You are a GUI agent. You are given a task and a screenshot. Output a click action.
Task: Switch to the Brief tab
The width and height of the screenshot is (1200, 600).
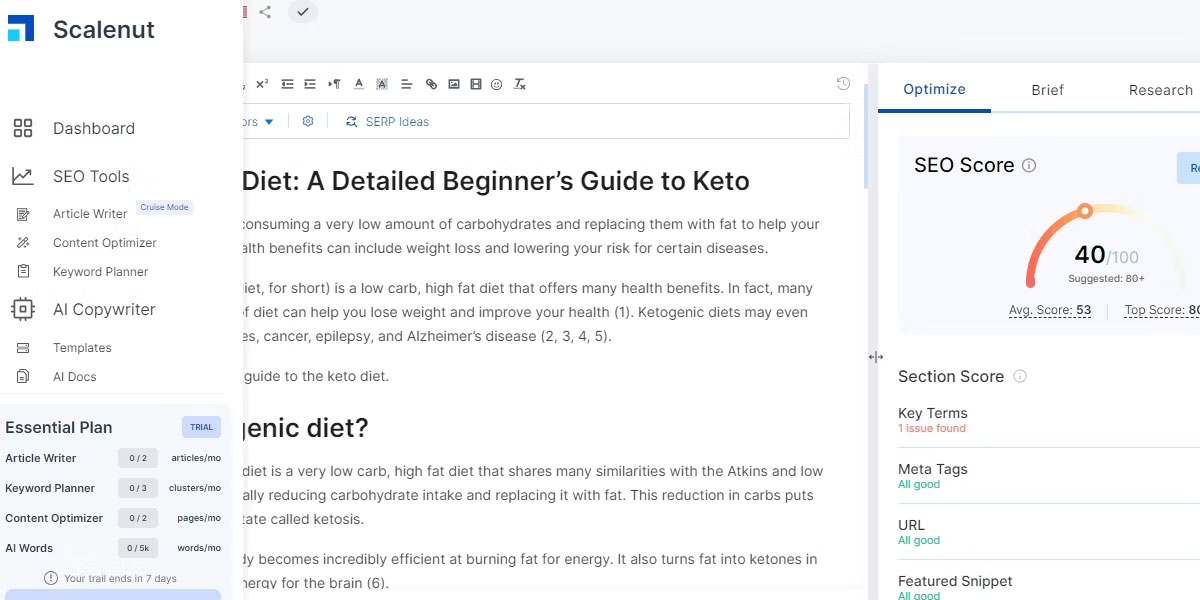[1047, 90]
